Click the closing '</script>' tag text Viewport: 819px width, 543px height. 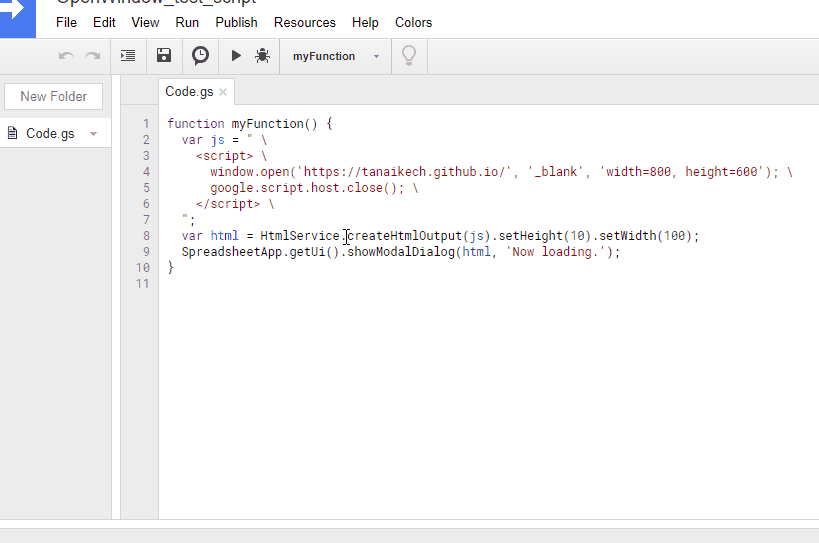pyautogui.click(x=228, y=204)
